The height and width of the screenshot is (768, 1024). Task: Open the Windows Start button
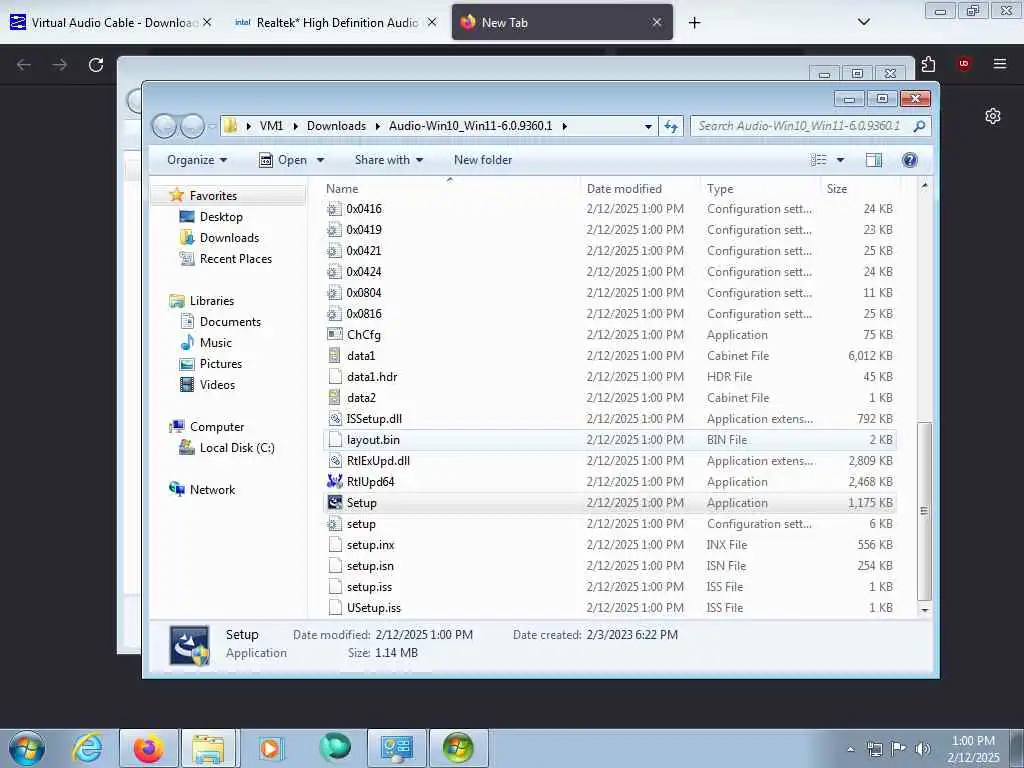coord(27,748)
